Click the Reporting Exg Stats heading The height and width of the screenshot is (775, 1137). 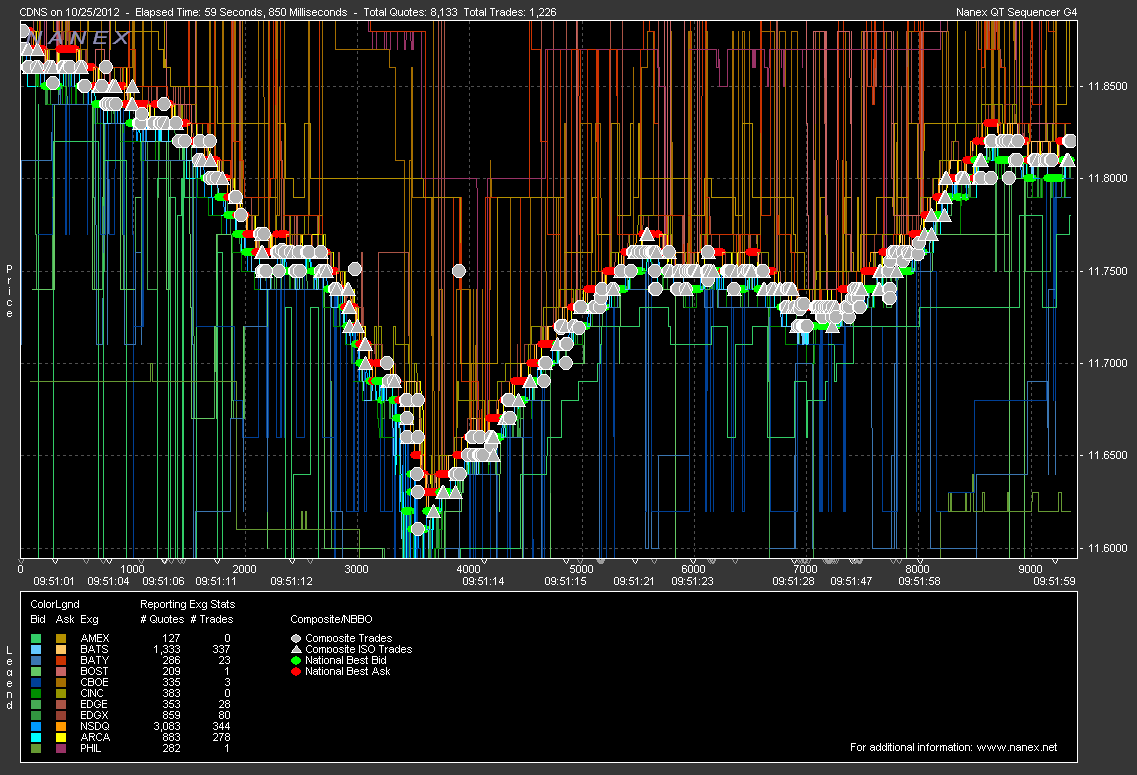(188, 605)
